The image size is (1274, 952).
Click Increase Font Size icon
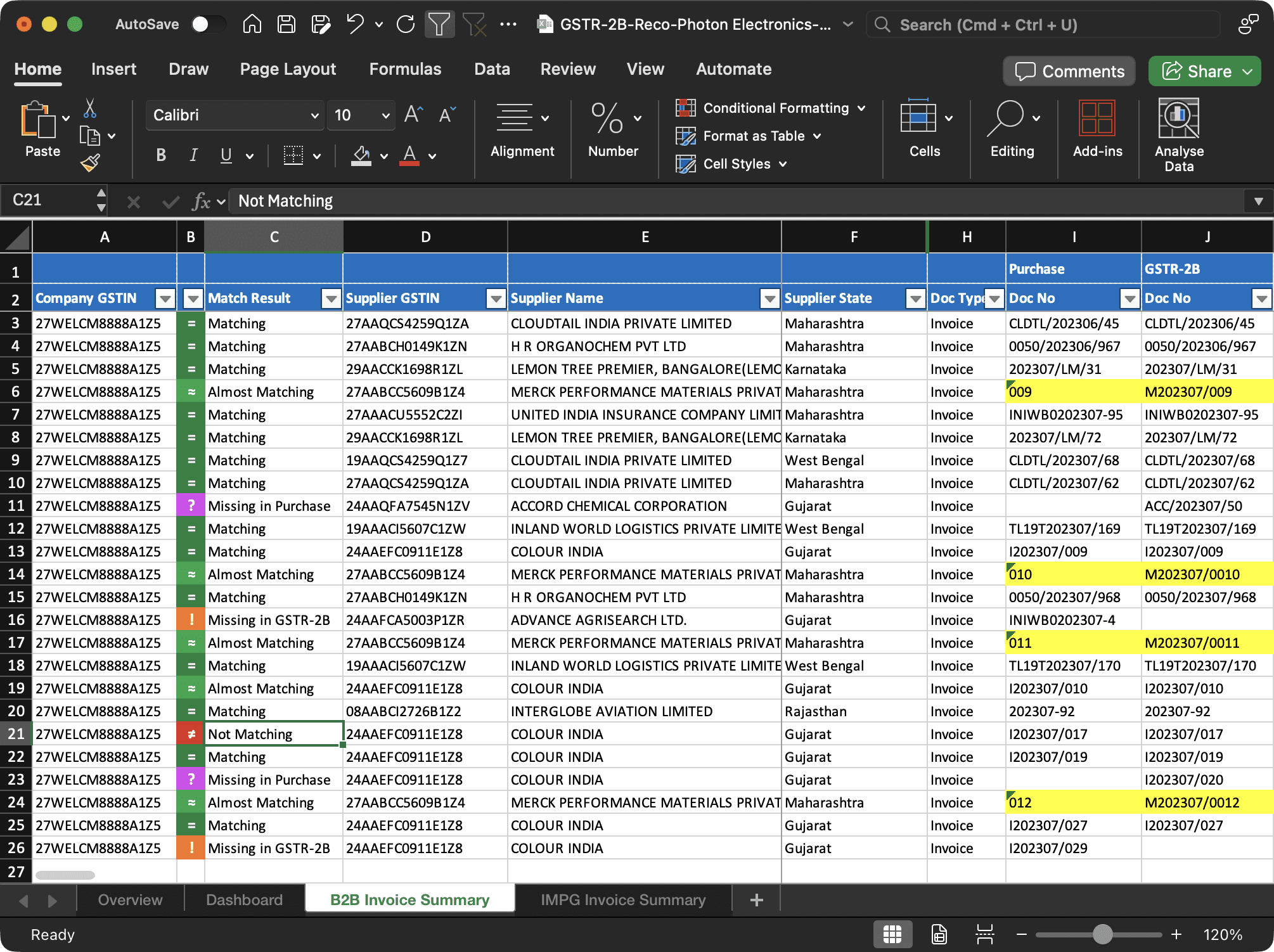tap(413, 115)
